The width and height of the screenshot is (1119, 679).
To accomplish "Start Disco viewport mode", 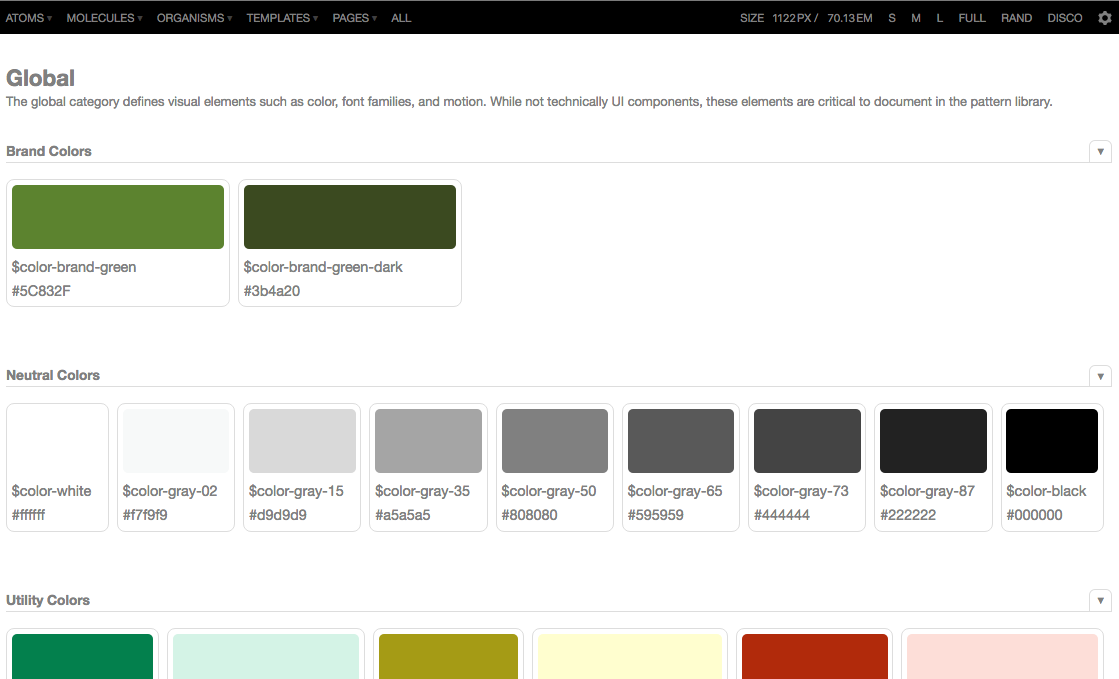I will [x=1065, y=18].
